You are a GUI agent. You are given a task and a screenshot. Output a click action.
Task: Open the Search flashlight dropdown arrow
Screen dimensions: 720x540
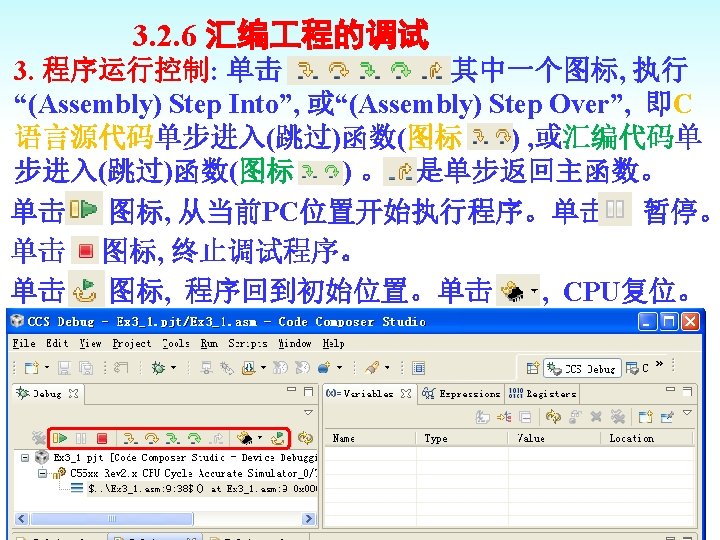387,367
